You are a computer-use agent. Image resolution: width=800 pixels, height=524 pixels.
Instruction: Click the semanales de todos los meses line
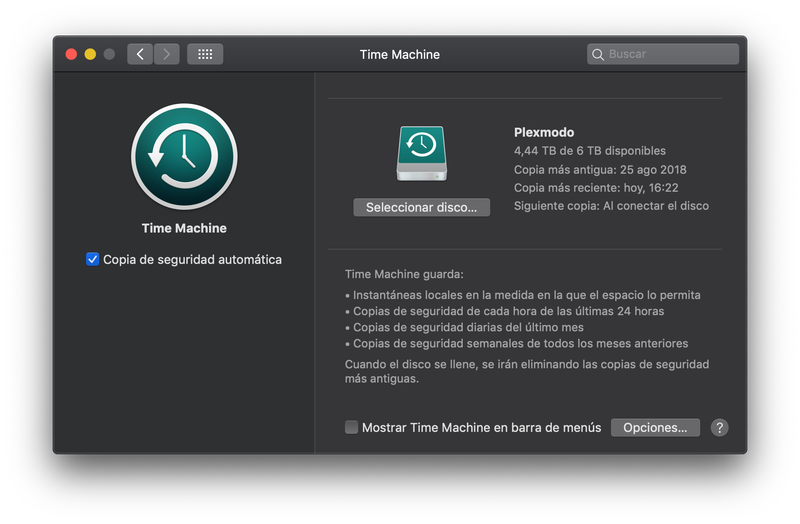pyautogui.click(x=517, y=344)
